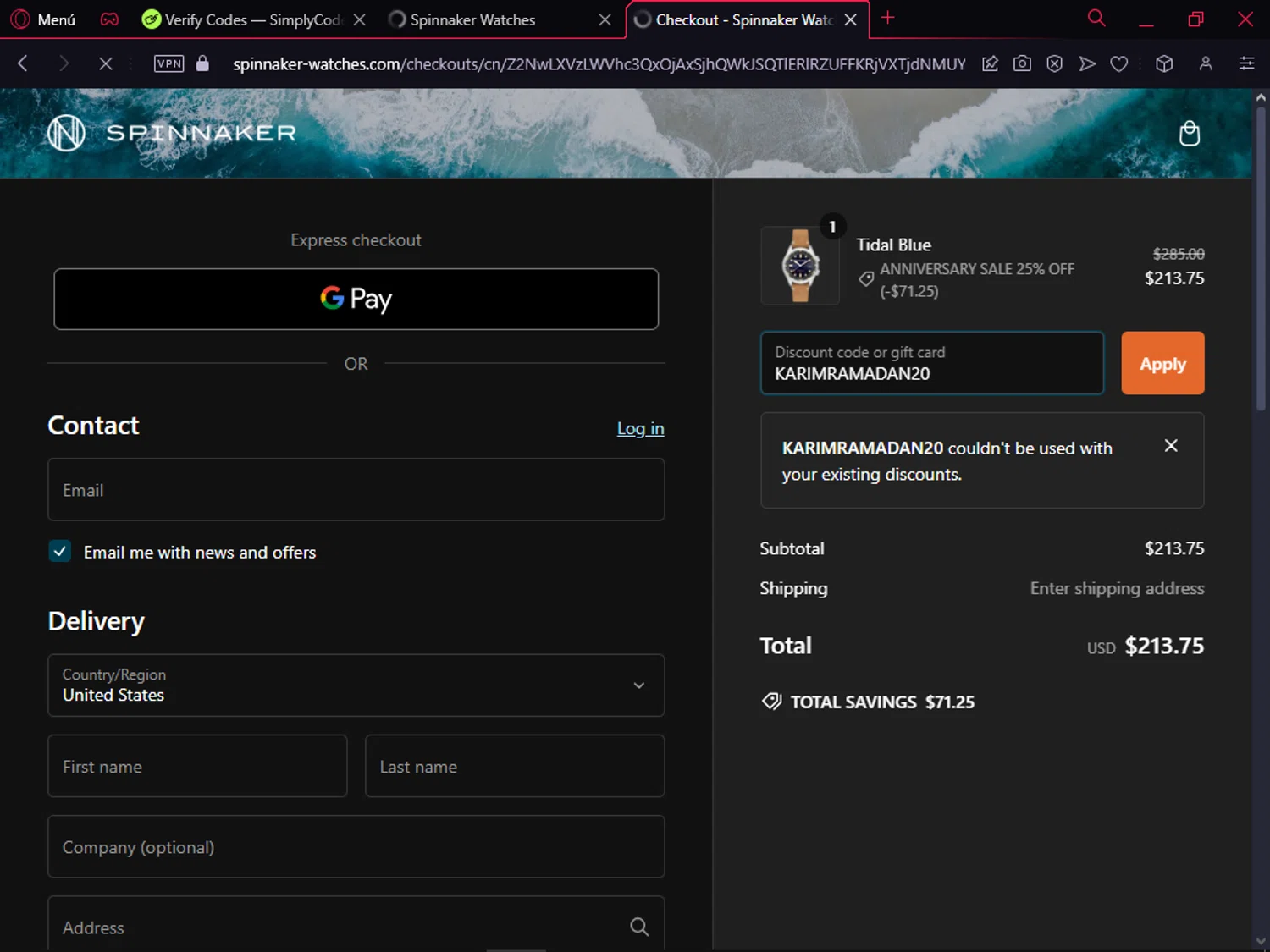This screenshot has height=952, width=1270.
Task: Click the send flow arrow icon
Action: [x=1087, y=63]
